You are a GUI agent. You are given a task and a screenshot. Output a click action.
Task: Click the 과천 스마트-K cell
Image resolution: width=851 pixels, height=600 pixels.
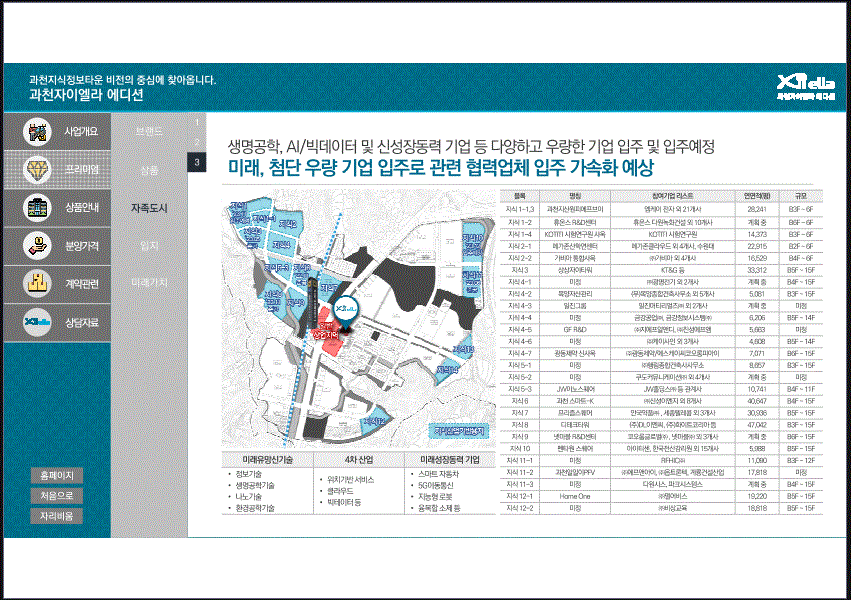[575, 401]
